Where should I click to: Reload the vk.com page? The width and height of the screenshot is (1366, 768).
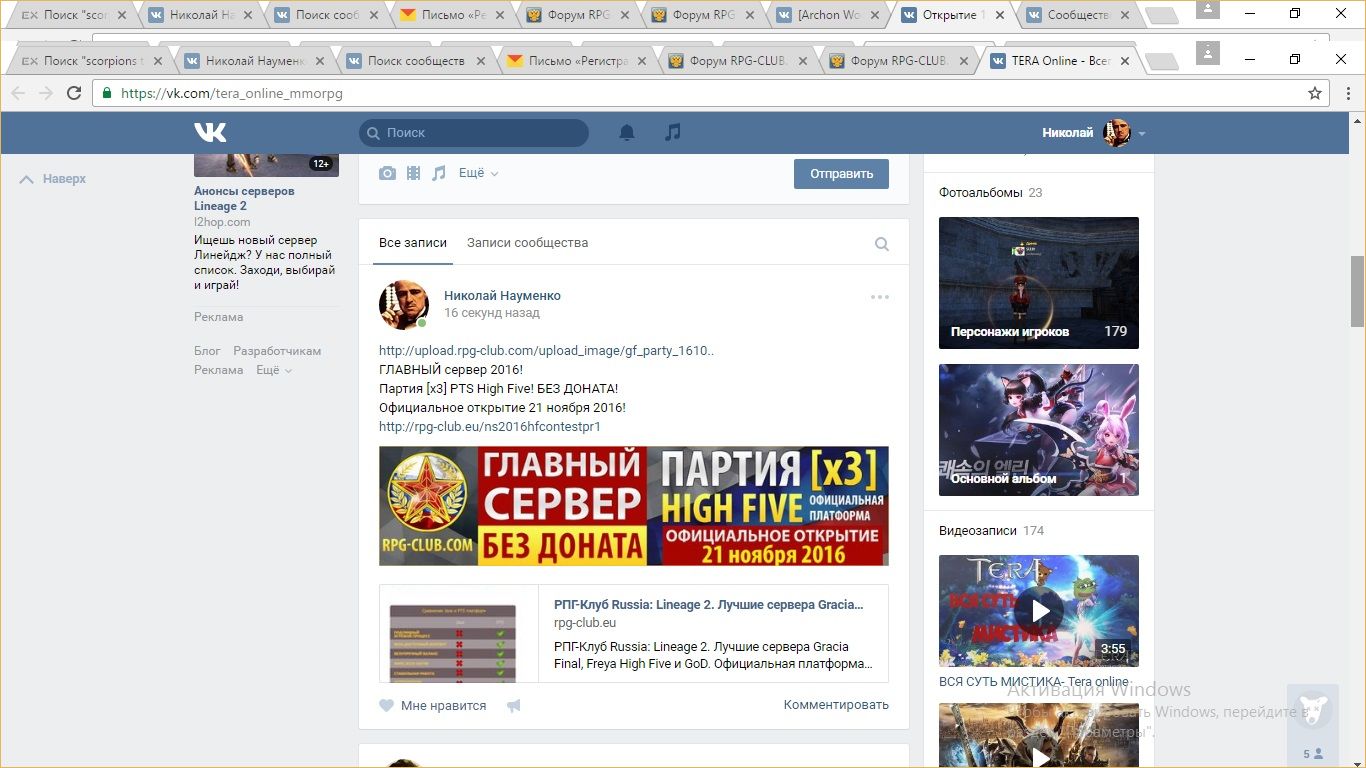click(74, 93)
